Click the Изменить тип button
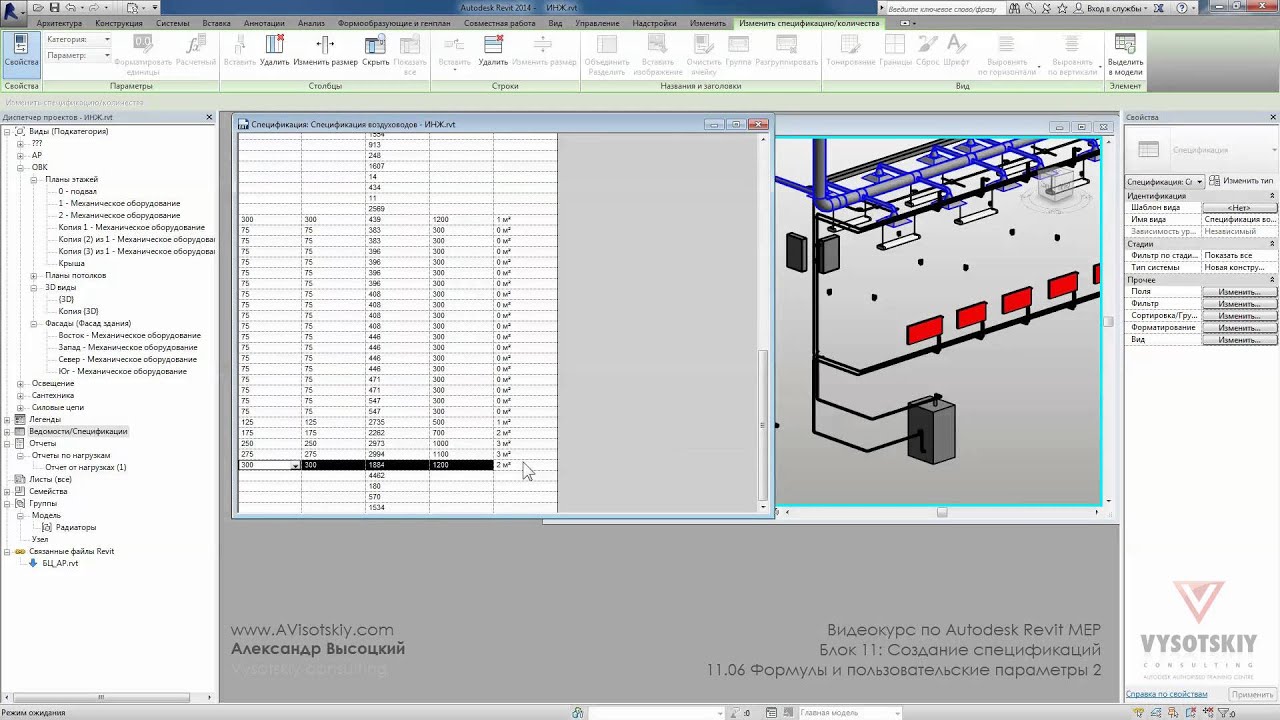Viewport: 1280px width, 720px height. [1241, 181]
